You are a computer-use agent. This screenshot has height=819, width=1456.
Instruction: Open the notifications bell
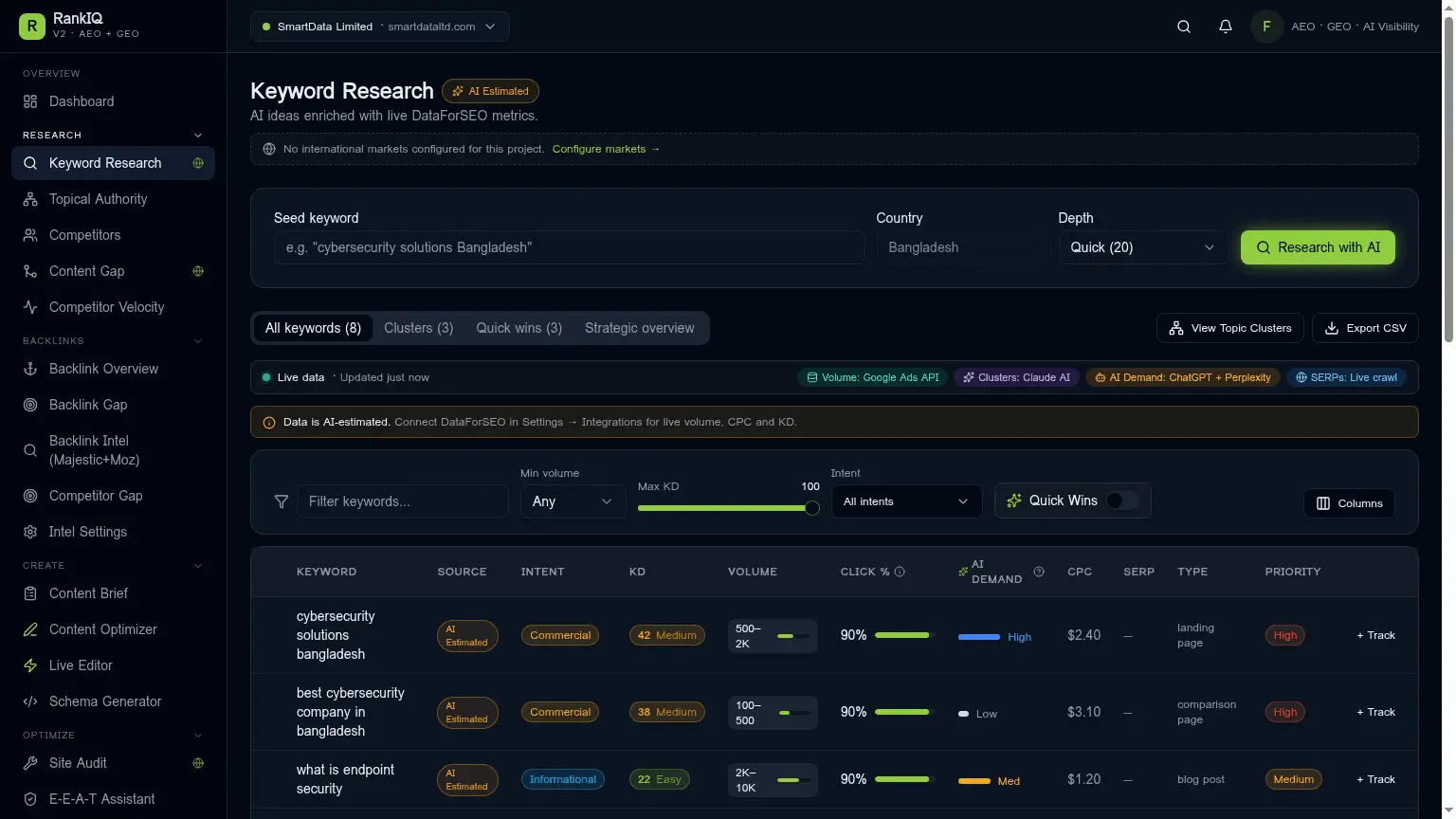1226,27
